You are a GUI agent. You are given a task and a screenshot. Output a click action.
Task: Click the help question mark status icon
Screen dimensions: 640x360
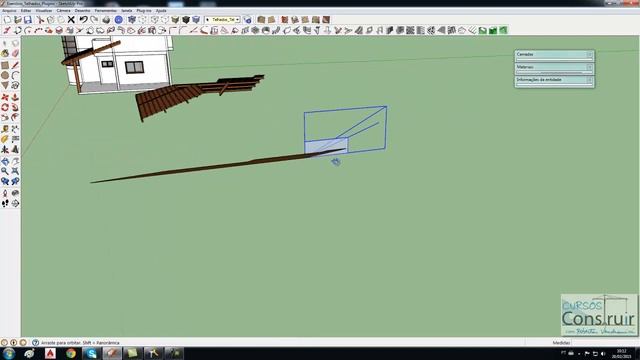click(x=36, y=343)
